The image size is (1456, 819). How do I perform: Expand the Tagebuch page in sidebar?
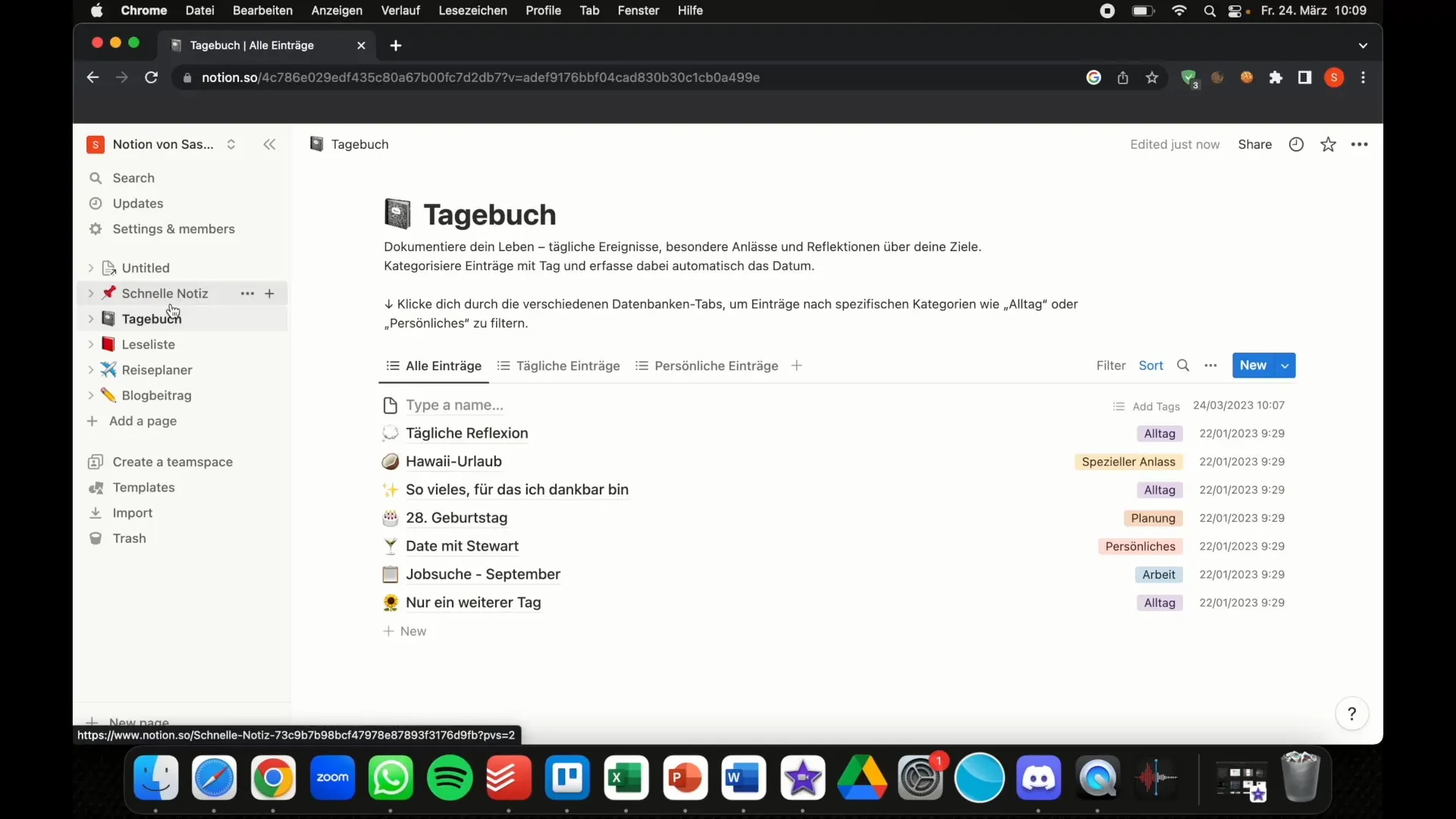[91, 318]
